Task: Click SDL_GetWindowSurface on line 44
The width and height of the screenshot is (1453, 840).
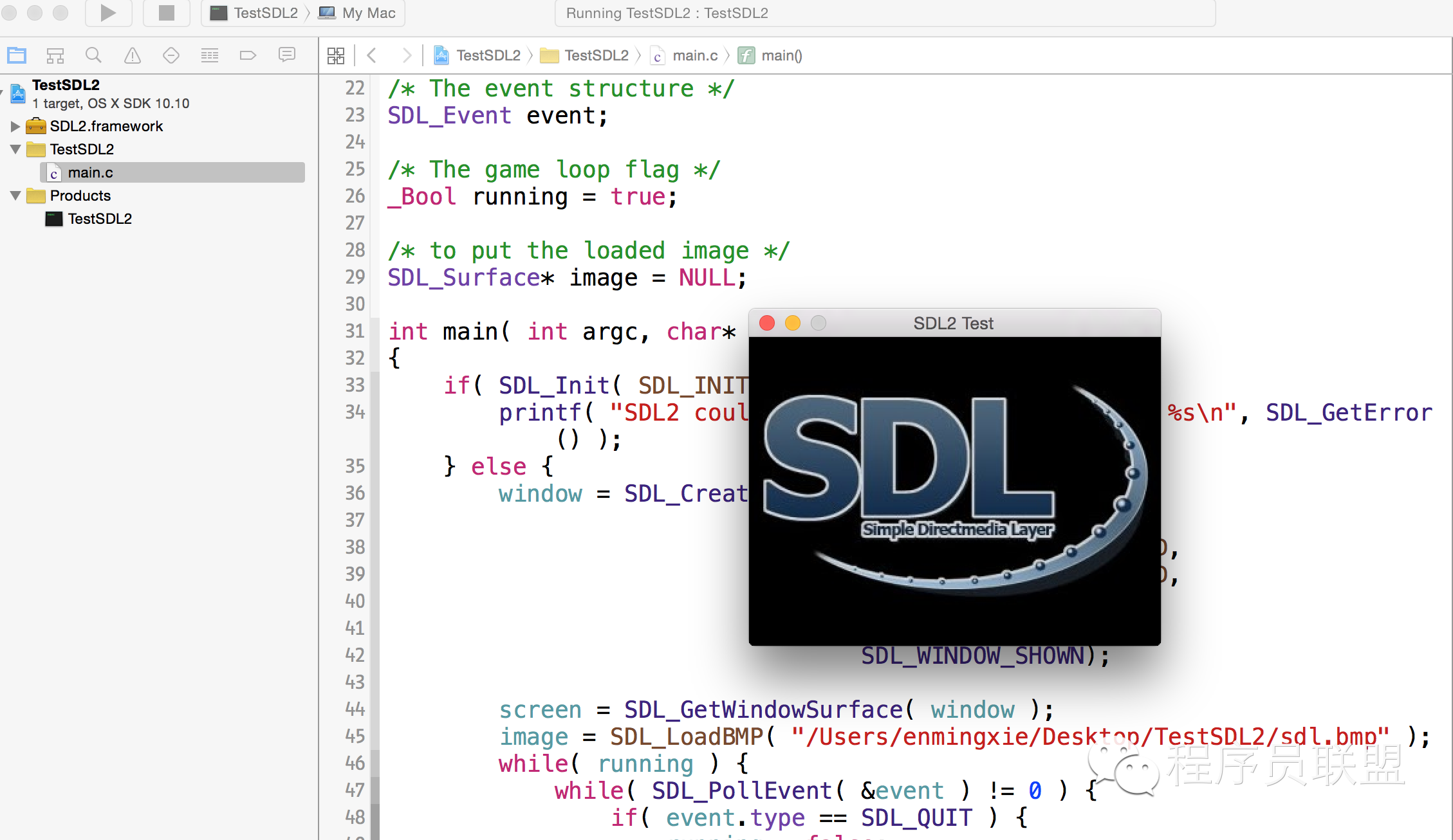Action: (x=763, y=710)
